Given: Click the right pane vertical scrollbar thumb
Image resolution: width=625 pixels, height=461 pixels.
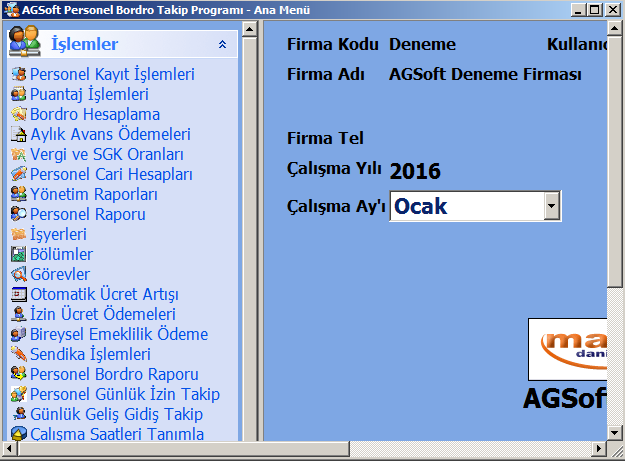Looking at the screenshot, I should (614, 161).
